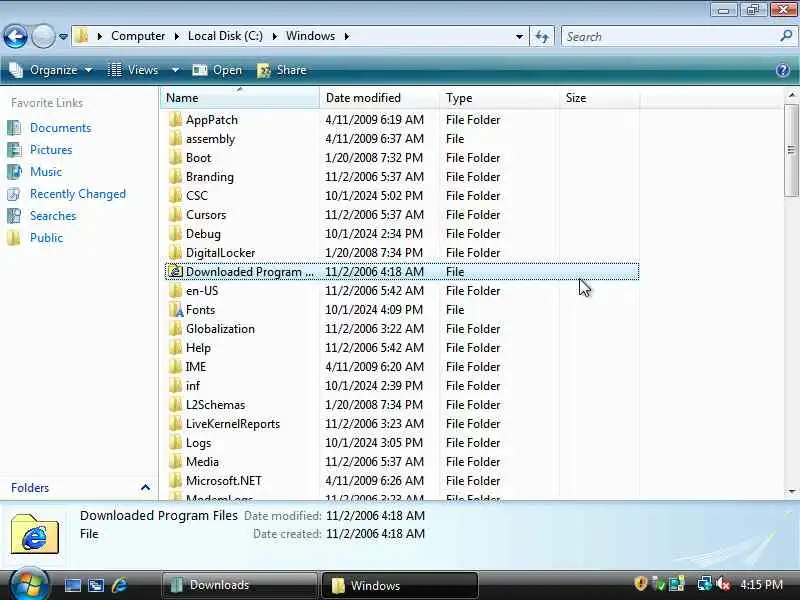Viewport: 800px width, 600px height.
Task: Select the Logs folder icon
Action: coord(175,443)
